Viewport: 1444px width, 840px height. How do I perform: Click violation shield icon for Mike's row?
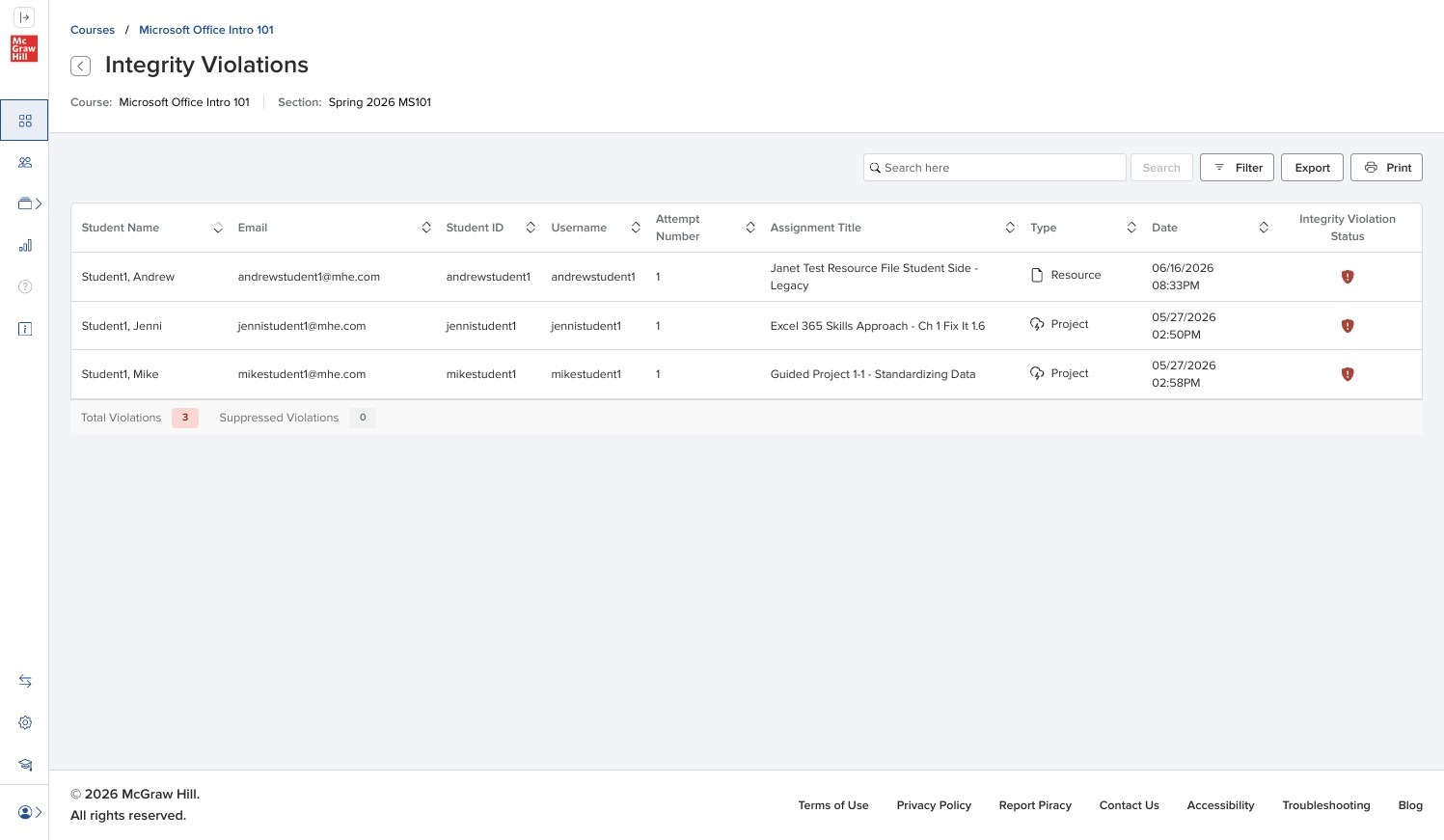1348,374
